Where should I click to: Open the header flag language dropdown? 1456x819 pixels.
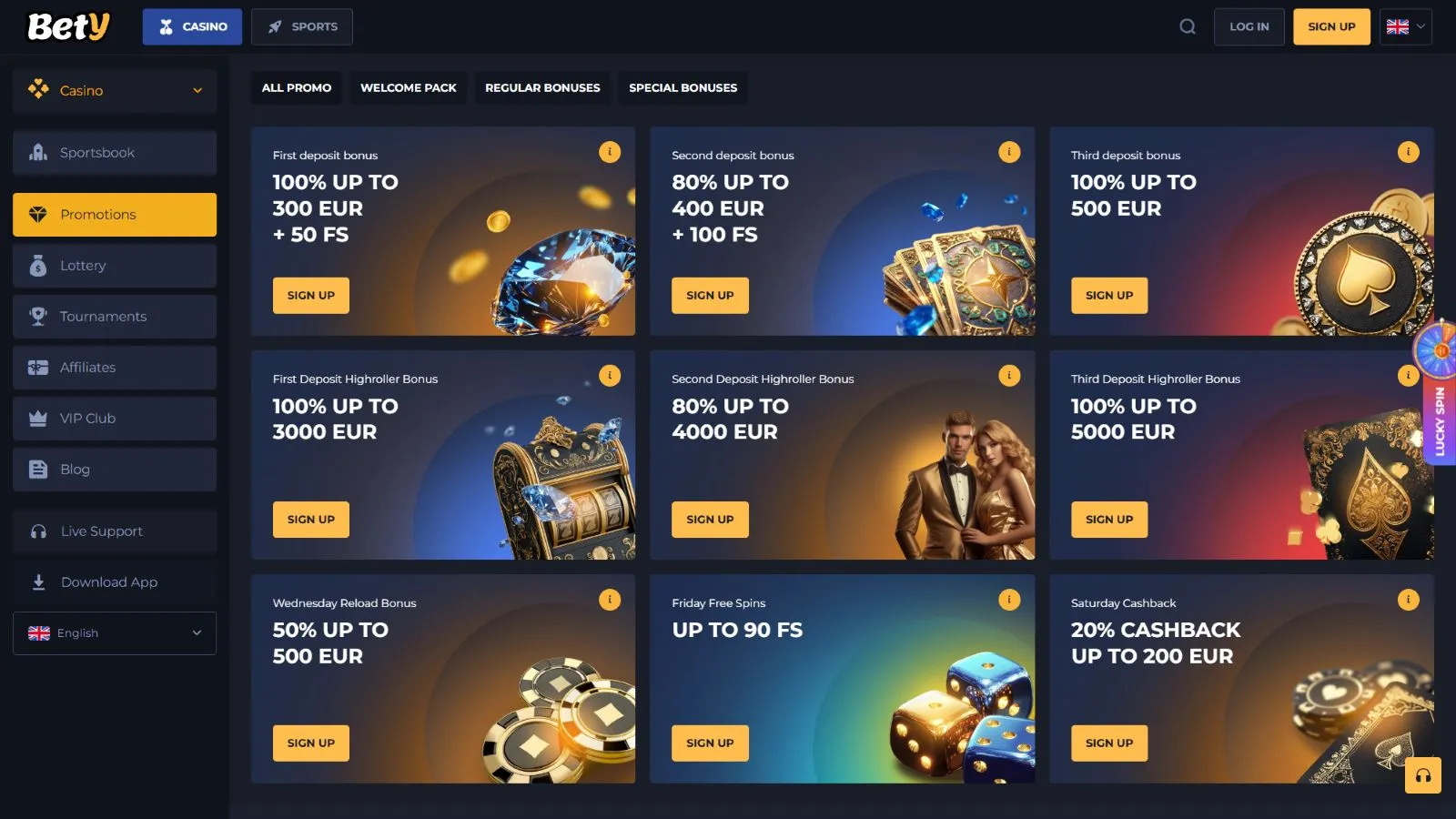(x=1406, y=26)
